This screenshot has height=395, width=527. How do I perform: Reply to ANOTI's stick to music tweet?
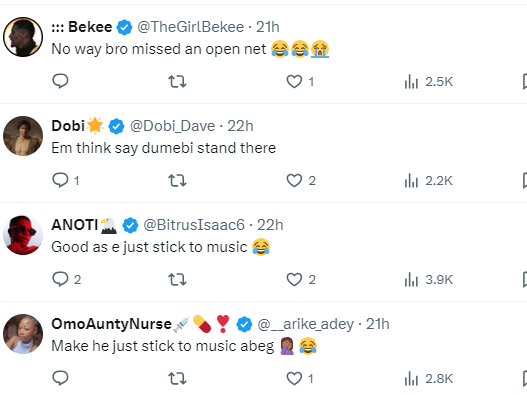click(x=67, y=279)
